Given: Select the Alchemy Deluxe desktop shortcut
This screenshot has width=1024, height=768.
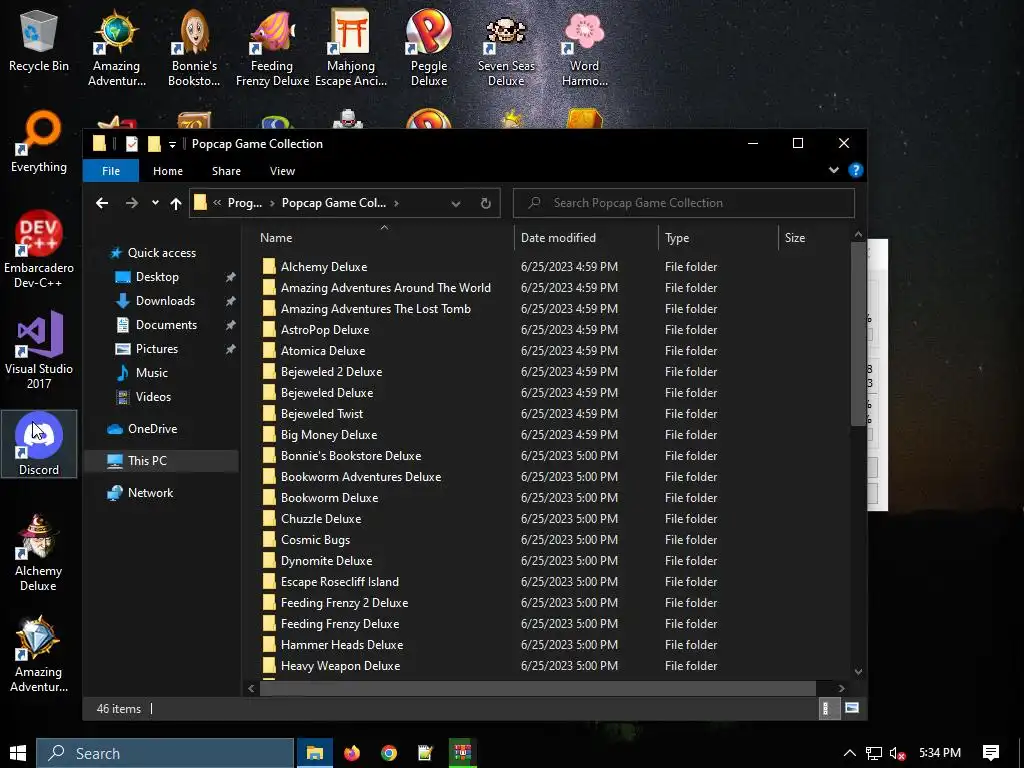Looking at the screenshot, I should tap(39, 553).
